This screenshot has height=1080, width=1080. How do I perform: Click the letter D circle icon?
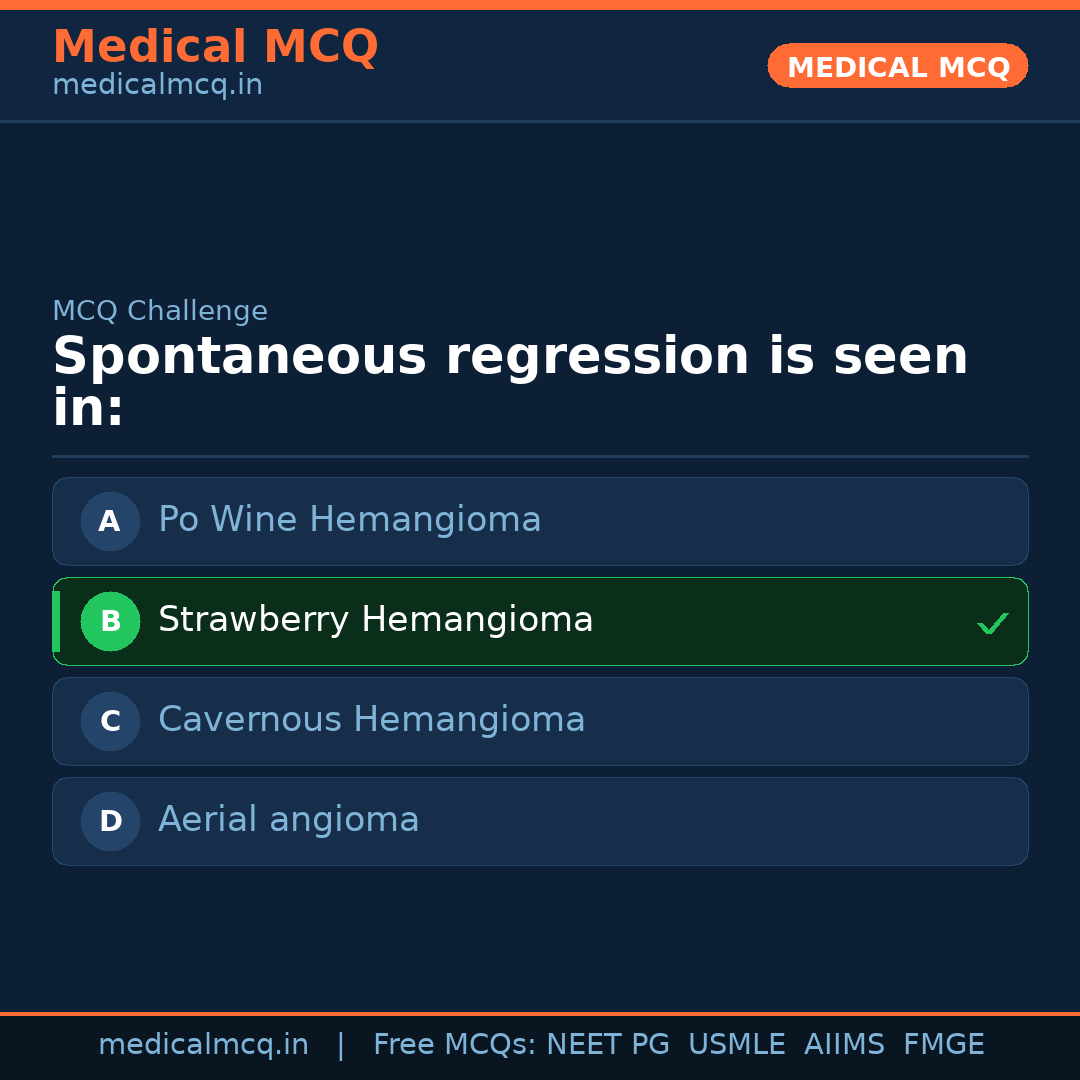(x=110, y=821)
